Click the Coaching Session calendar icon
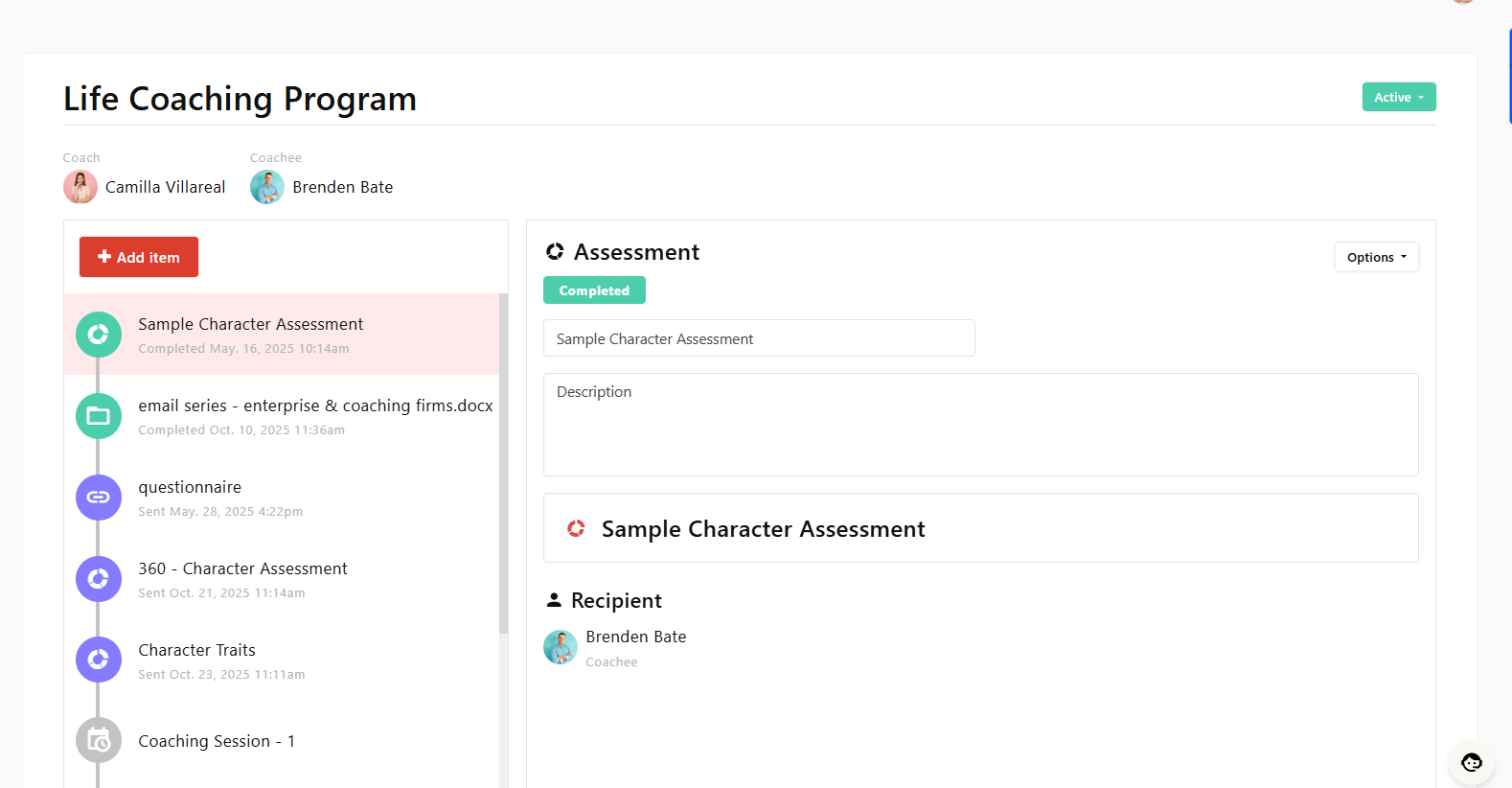 point(98,741)
